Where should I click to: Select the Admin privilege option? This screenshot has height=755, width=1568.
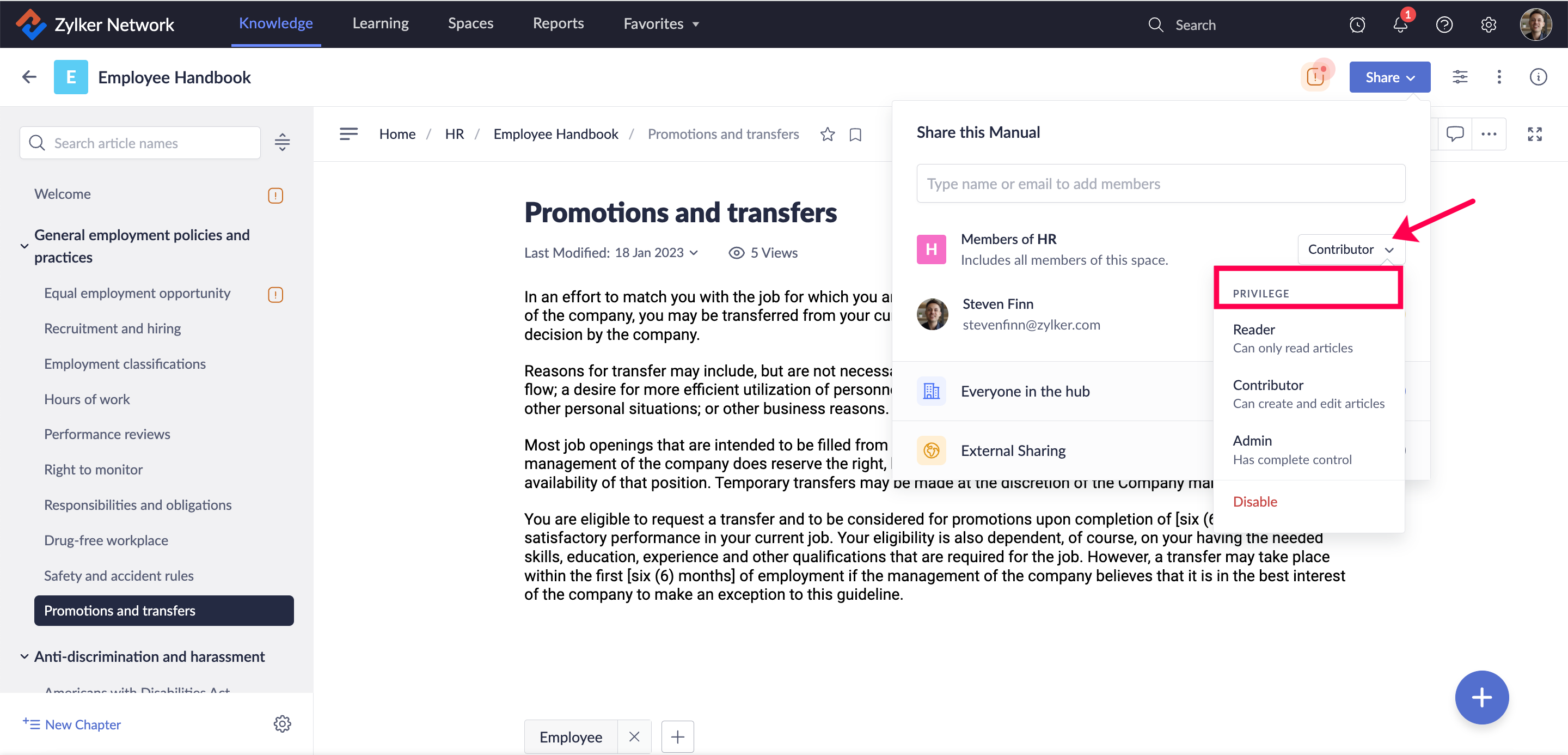(1309, 449)
